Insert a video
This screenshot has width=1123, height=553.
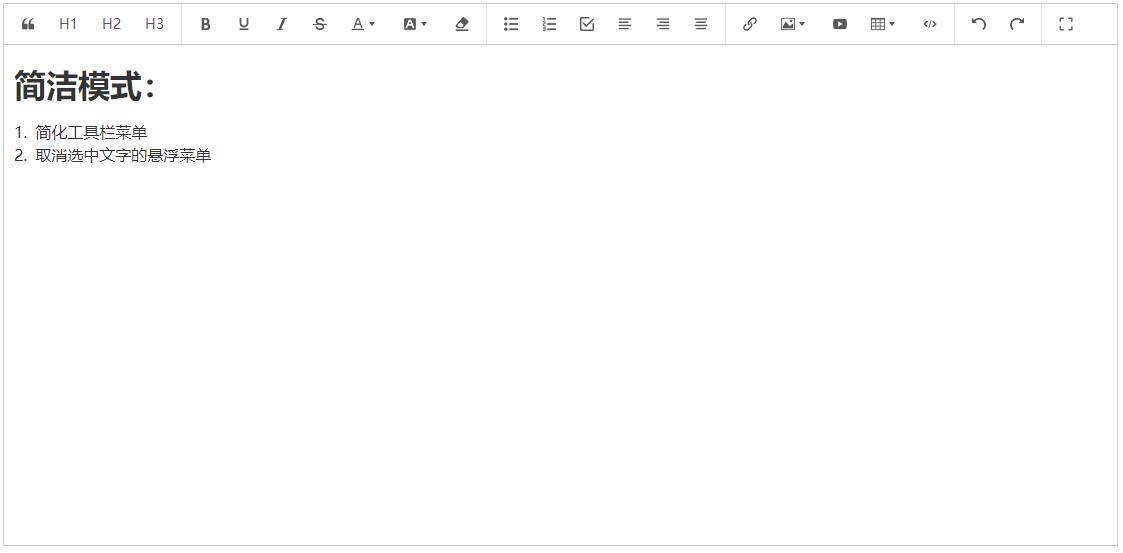839,24
